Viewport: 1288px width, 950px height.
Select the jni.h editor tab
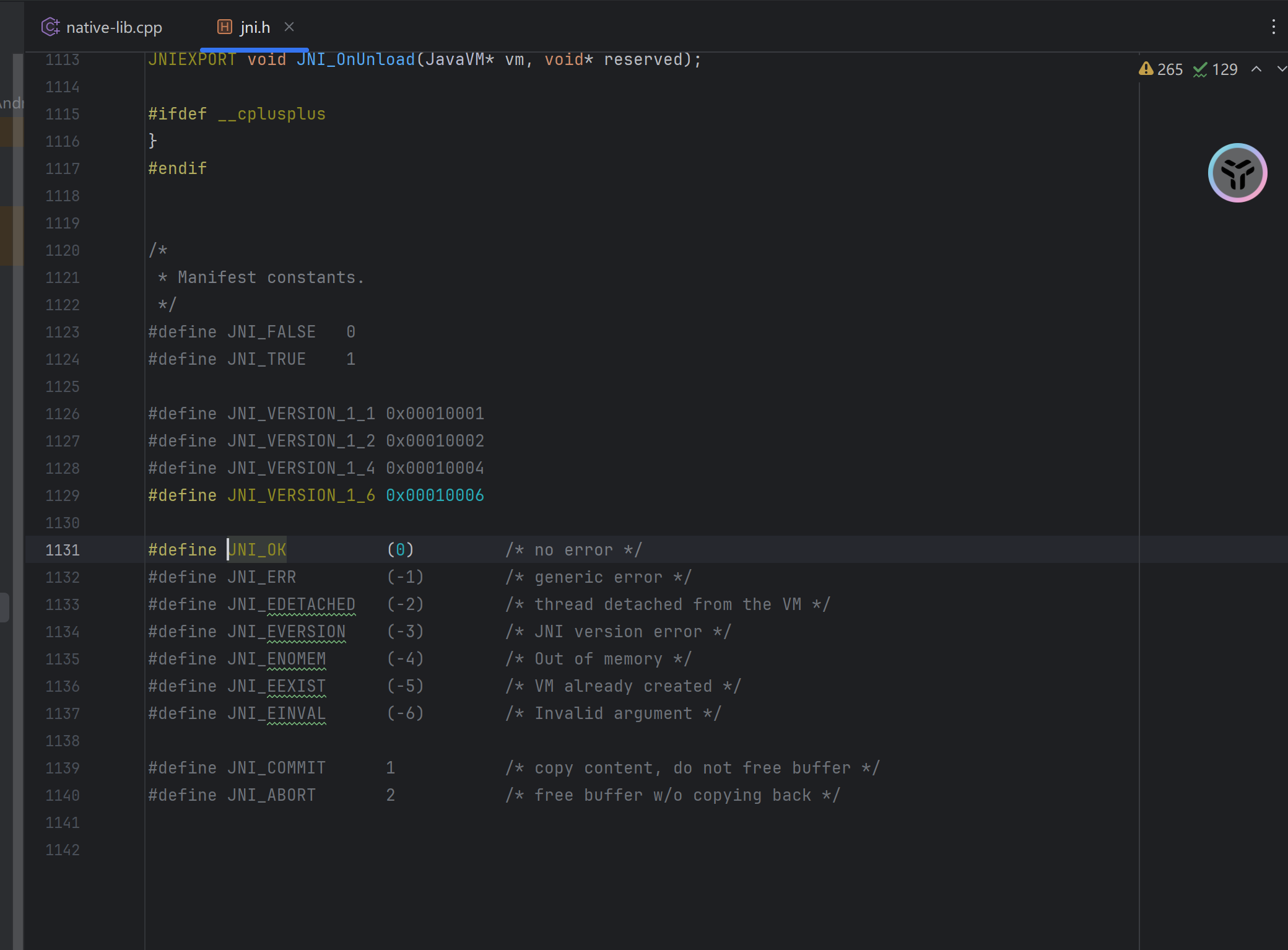(x=255, y=27)
